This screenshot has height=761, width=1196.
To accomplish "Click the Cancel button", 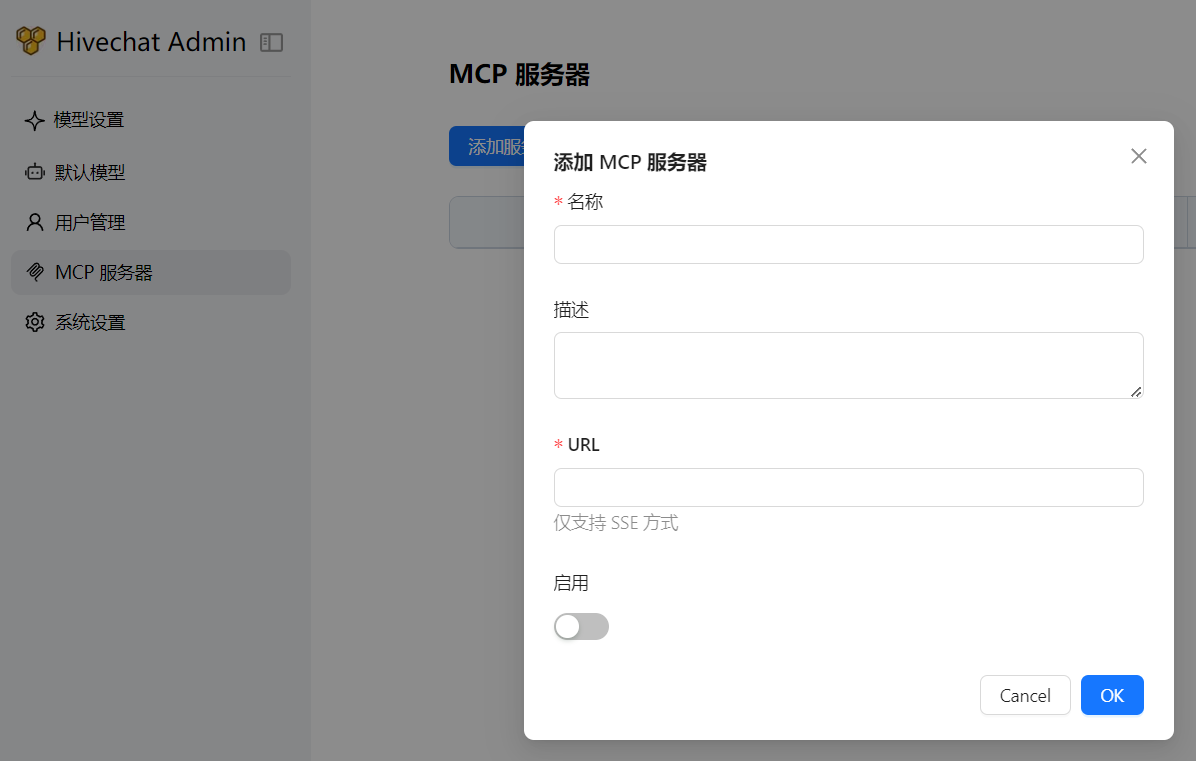I will (x=1025, y=695).
